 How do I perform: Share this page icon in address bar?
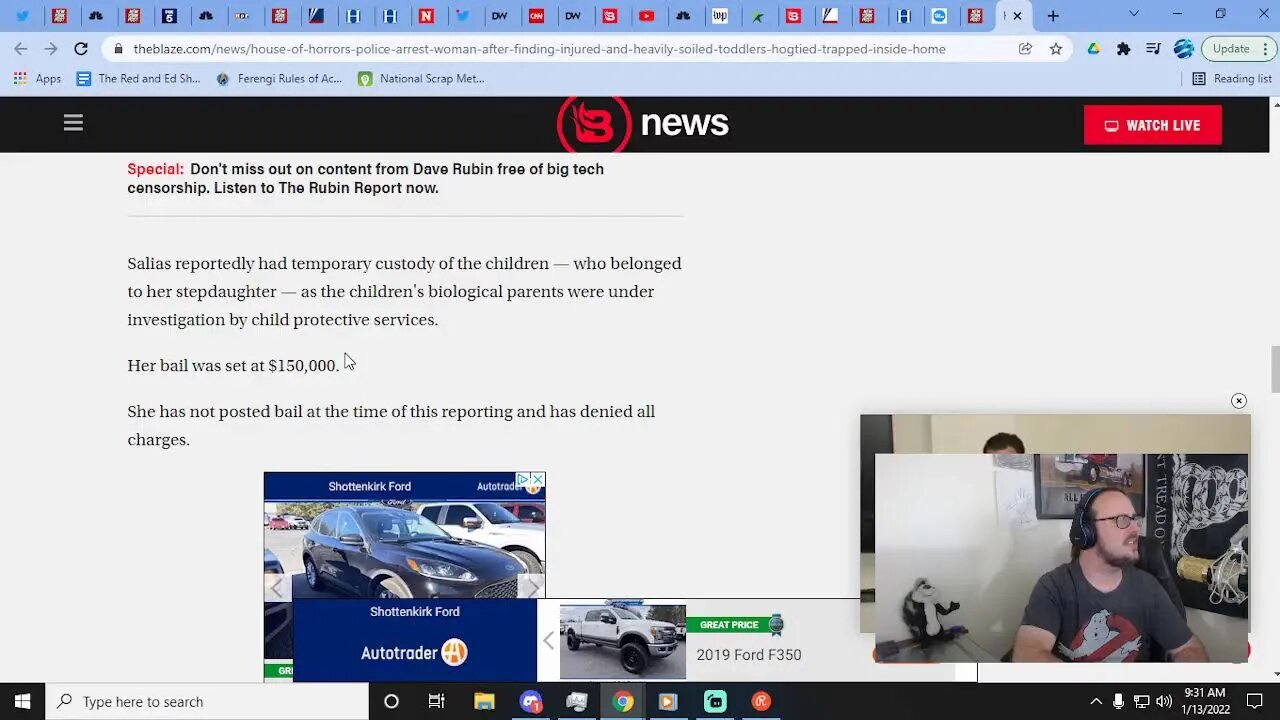pos(1025,49)
